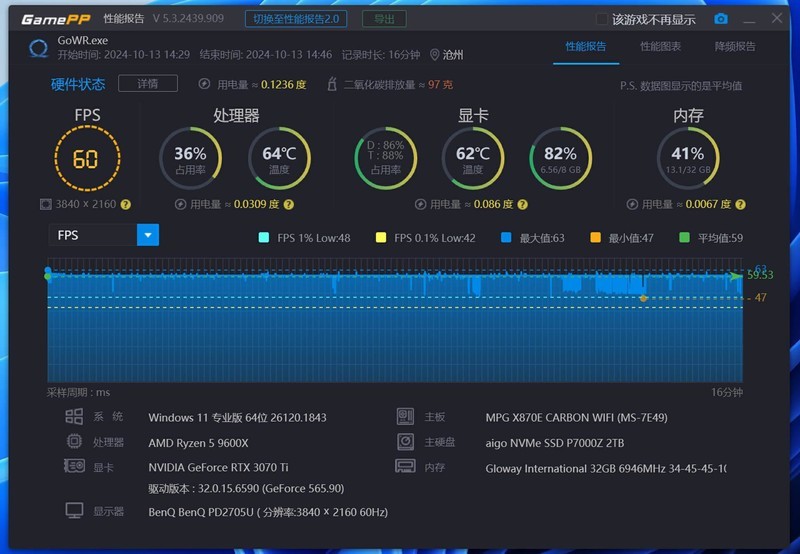The image size is (800, 554).
Task: Click the FPS combo box field
Action: point(104,235)
